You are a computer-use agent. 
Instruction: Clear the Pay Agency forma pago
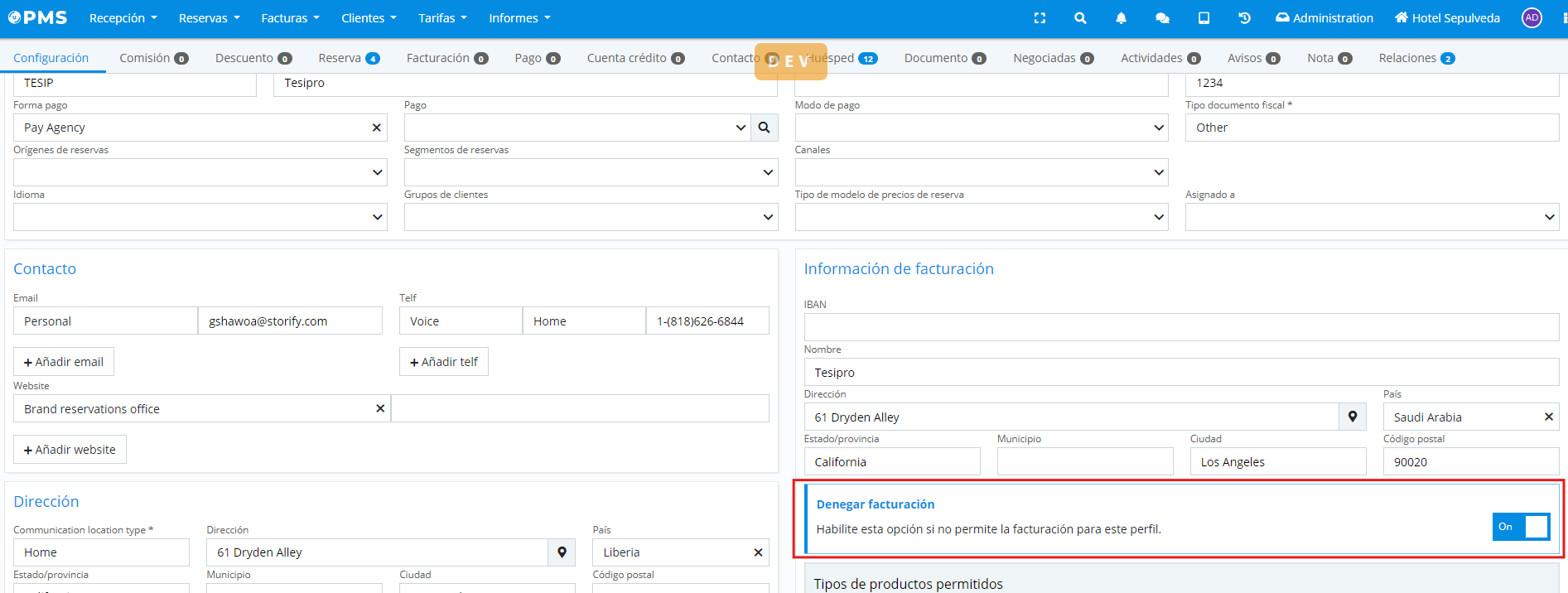tap(376, 128)
